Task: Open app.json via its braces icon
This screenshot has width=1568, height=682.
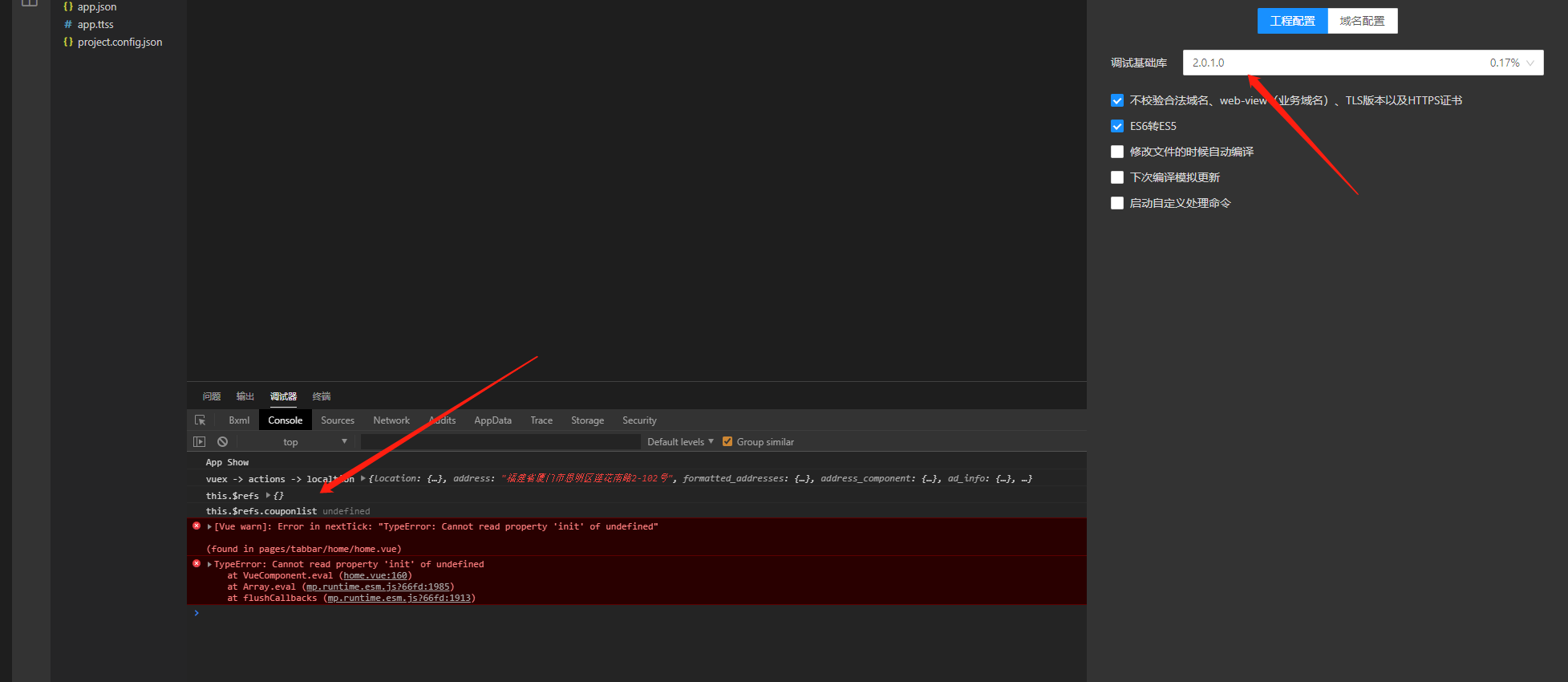Action: tap(68, 6)
